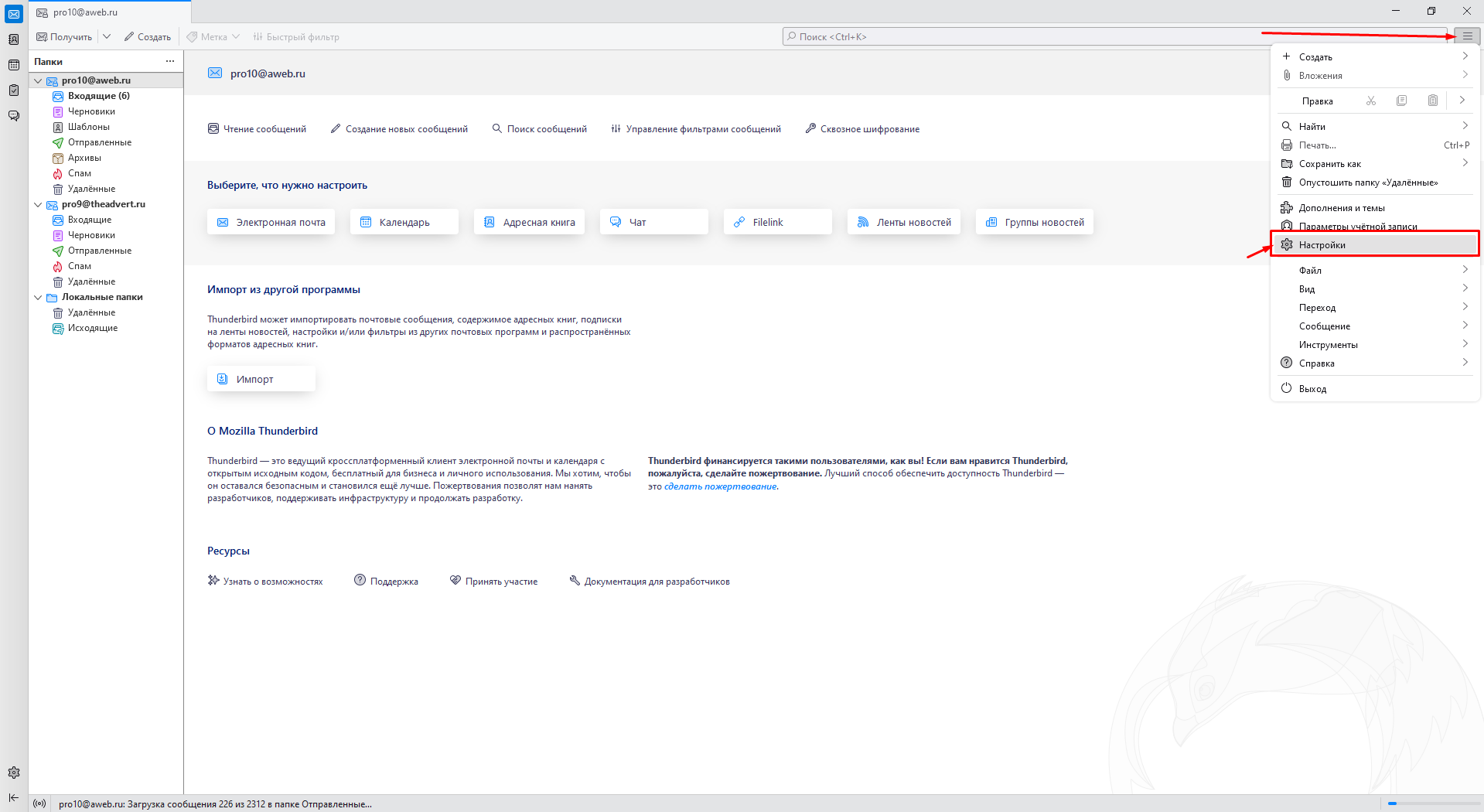This screenshot has height=812, width=1484.
Task: Follow the сделать пожертвование link
Action: tap(720, 486)
